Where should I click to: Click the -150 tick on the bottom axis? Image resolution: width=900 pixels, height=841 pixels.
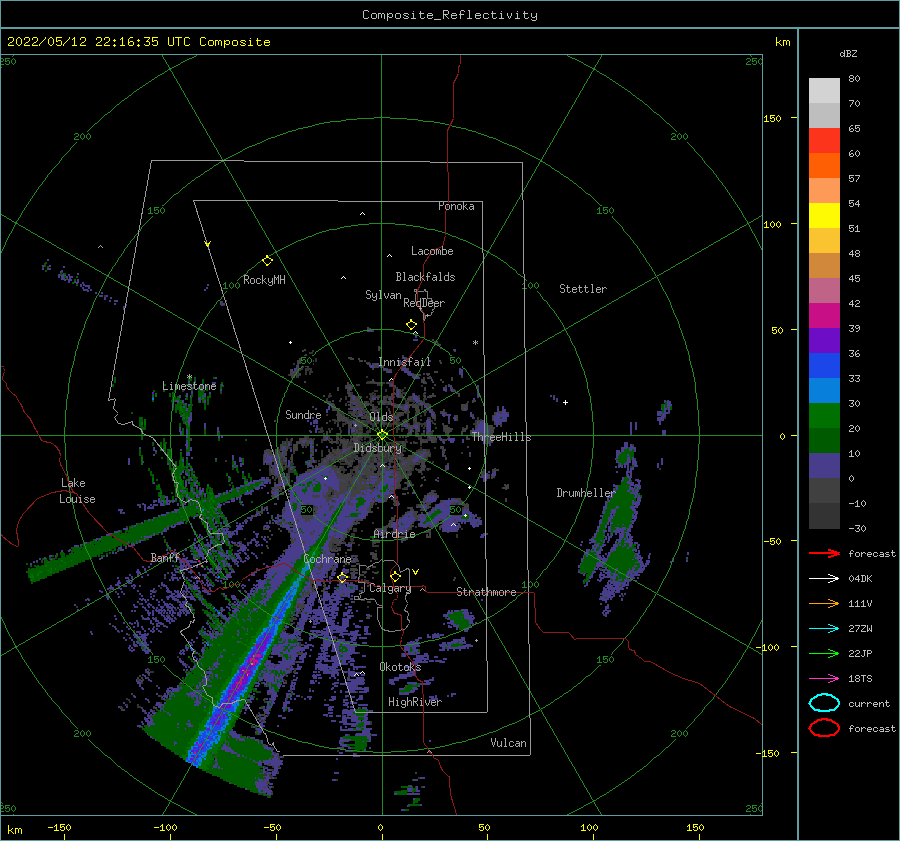pyautogui.click(x=59, y=827)
